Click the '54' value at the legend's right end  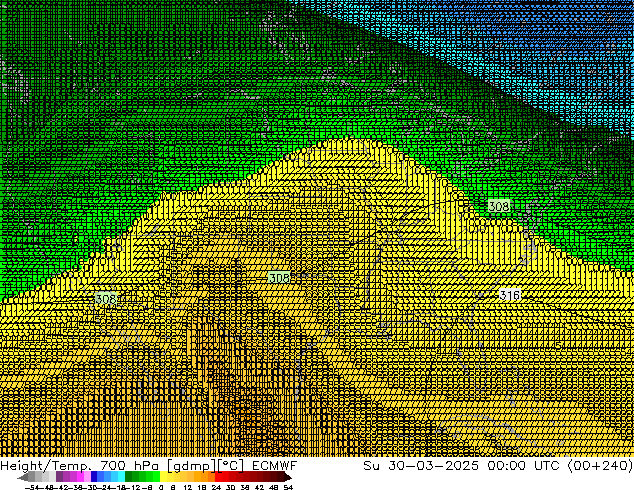288,487
